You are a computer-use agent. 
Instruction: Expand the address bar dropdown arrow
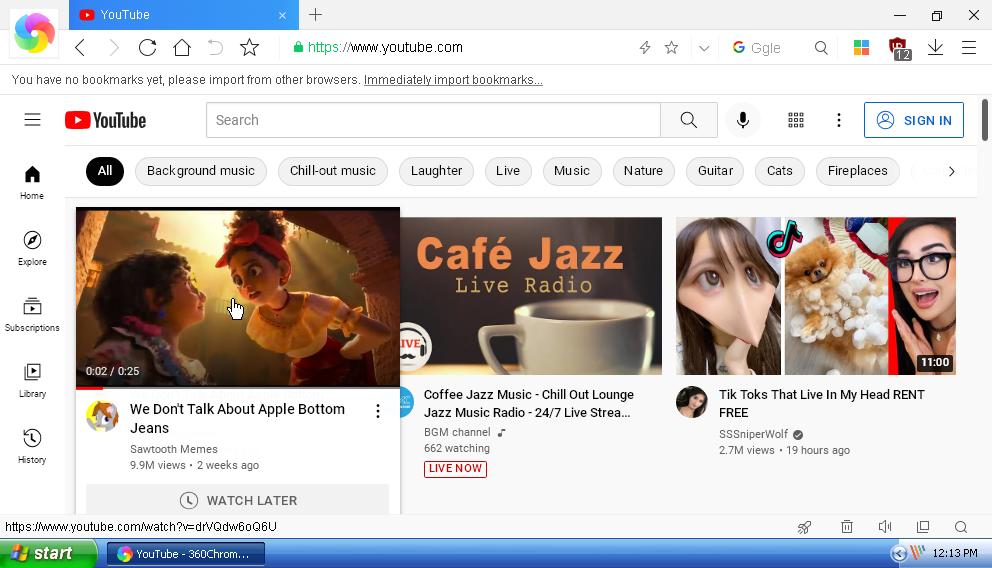click(x=704, y=48)
